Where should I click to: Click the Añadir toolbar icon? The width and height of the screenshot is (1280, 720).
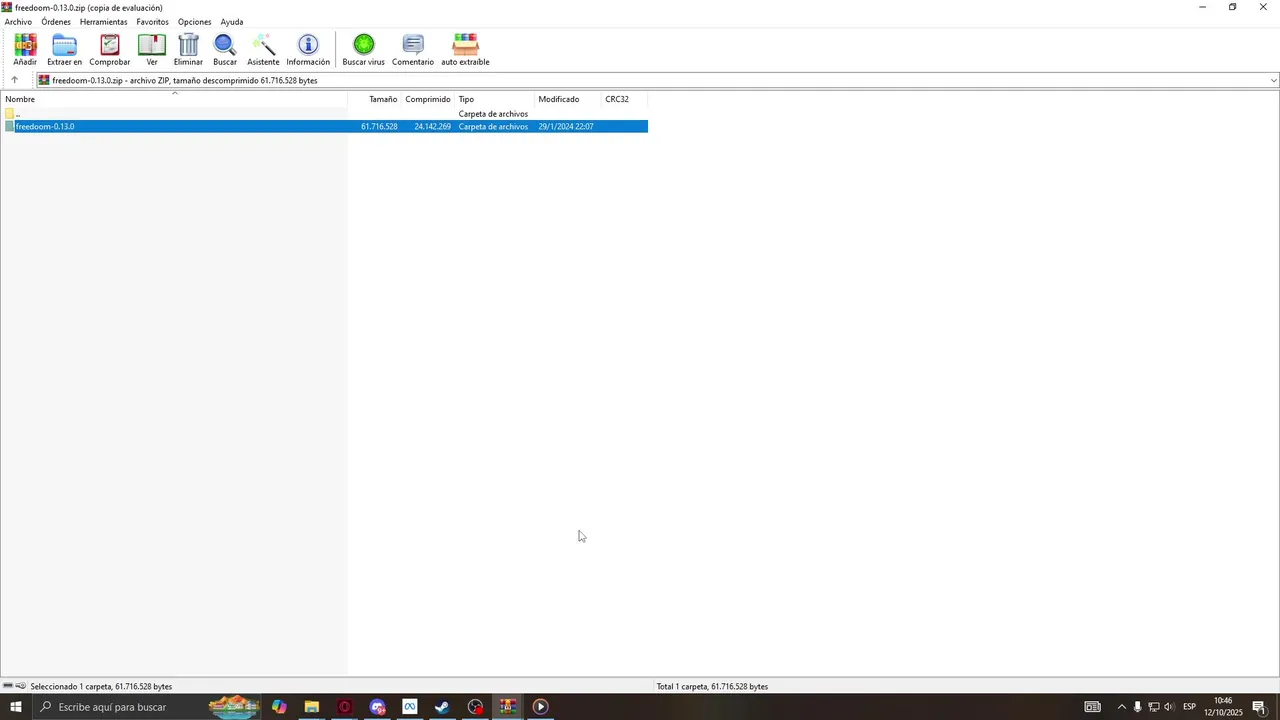25,50
